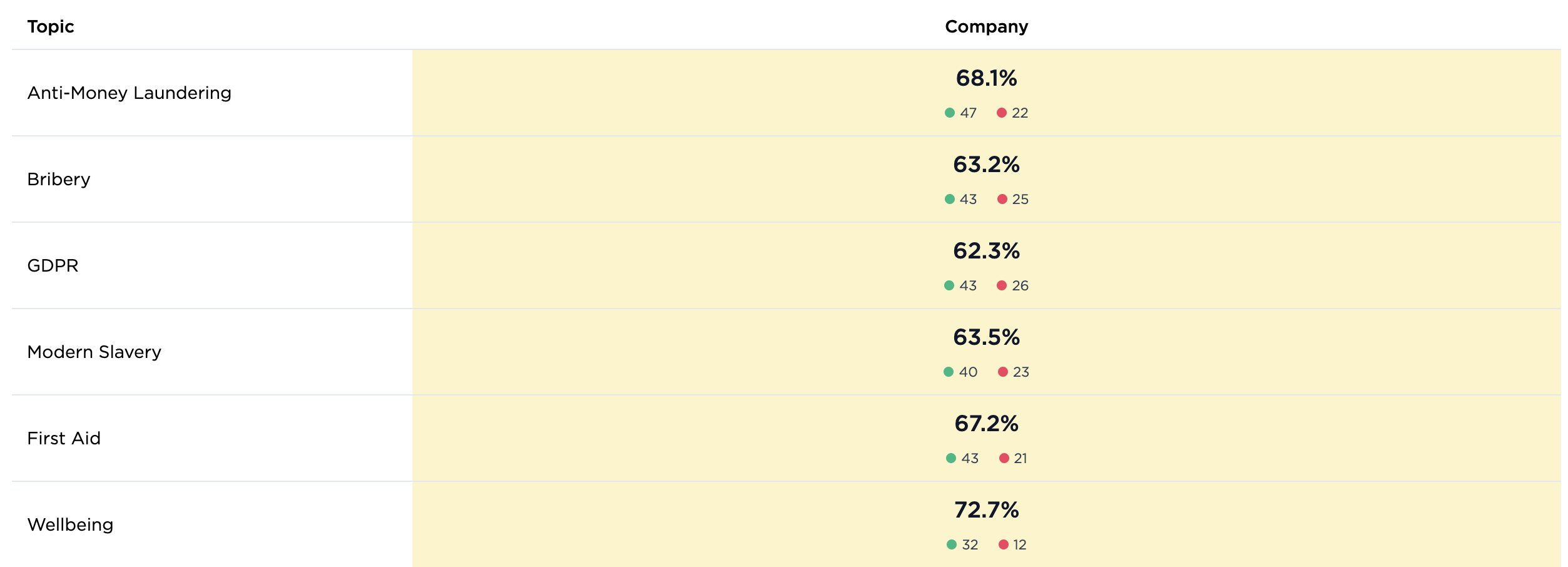The image size is (1568, 567).
Task: Click the green dot in Bribery row
Action: tap(949, 199)
